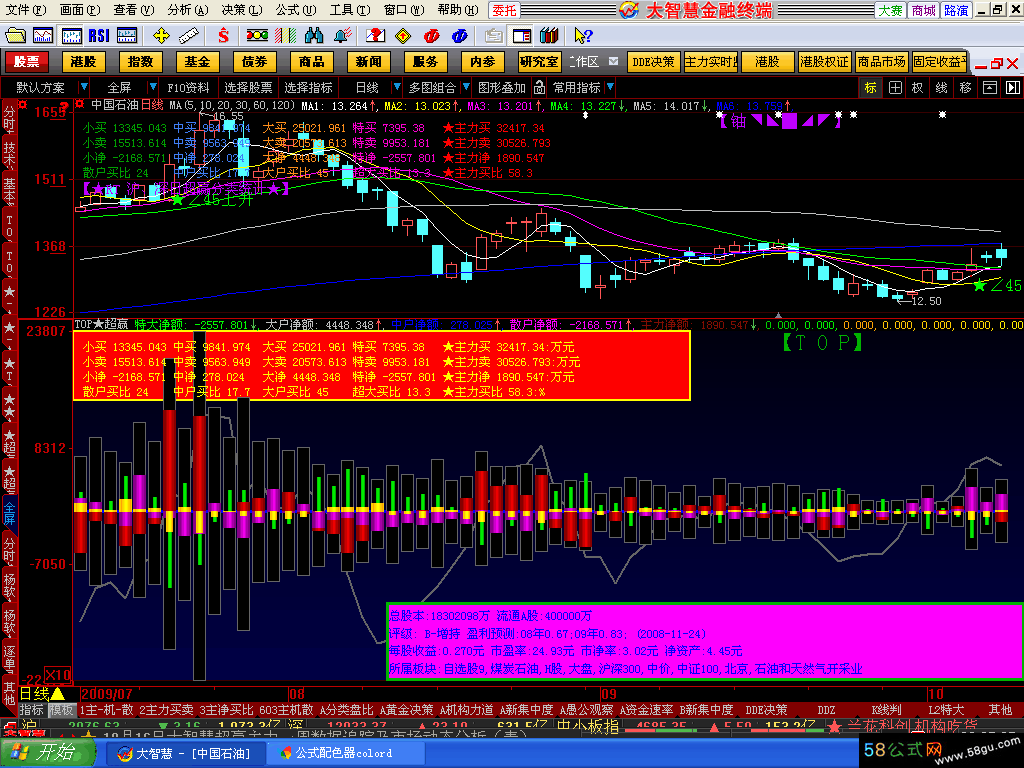Click the RSI indicator icon
The height and width of the screenshot is (768, 1024).
pyautogui.click(x=99, y=35)
